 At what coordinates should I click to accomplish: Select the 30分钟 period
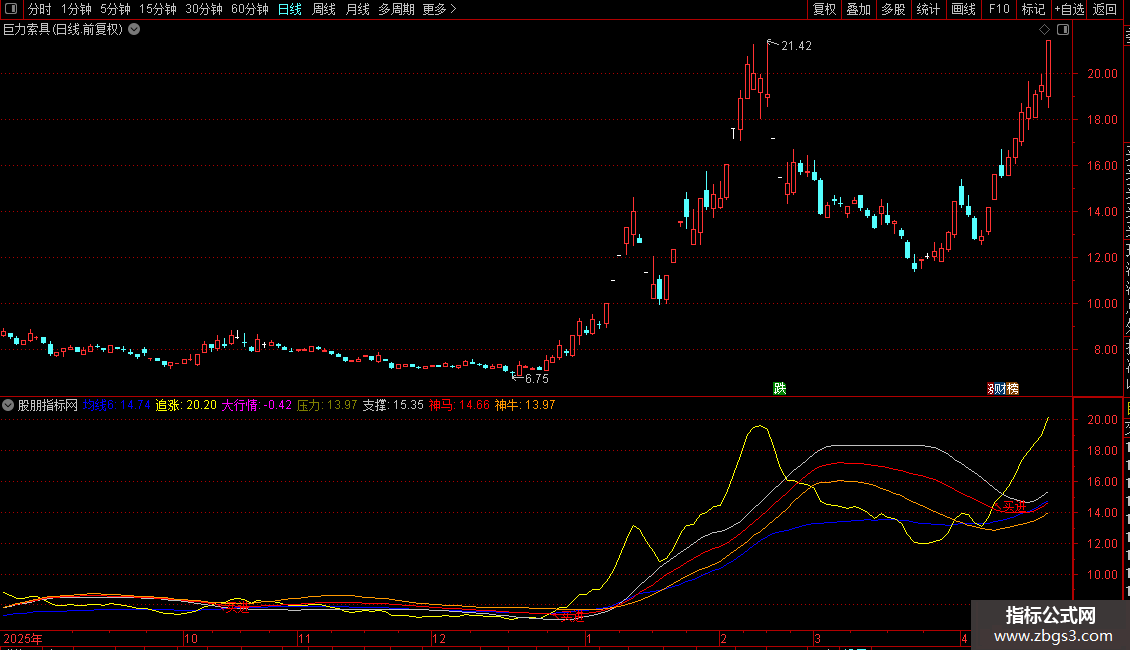204,9
